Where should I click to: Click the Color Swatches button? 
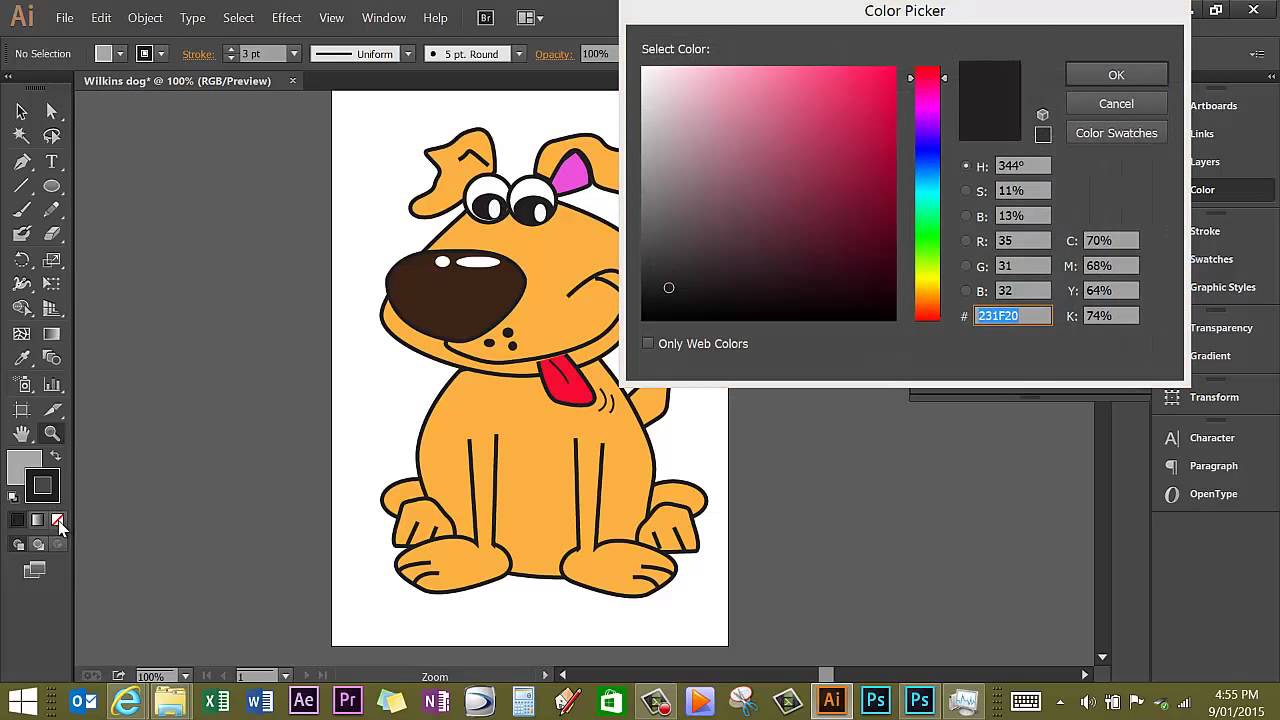pyautogui.click(x=1116, y=133)
